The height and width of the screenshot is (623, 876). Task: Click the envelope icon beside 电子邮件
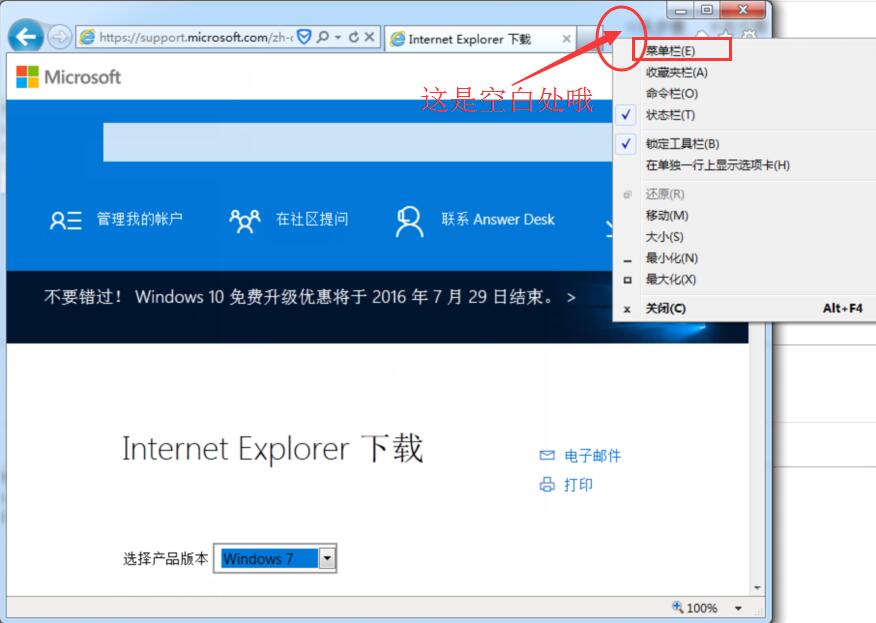coord(547,455)
